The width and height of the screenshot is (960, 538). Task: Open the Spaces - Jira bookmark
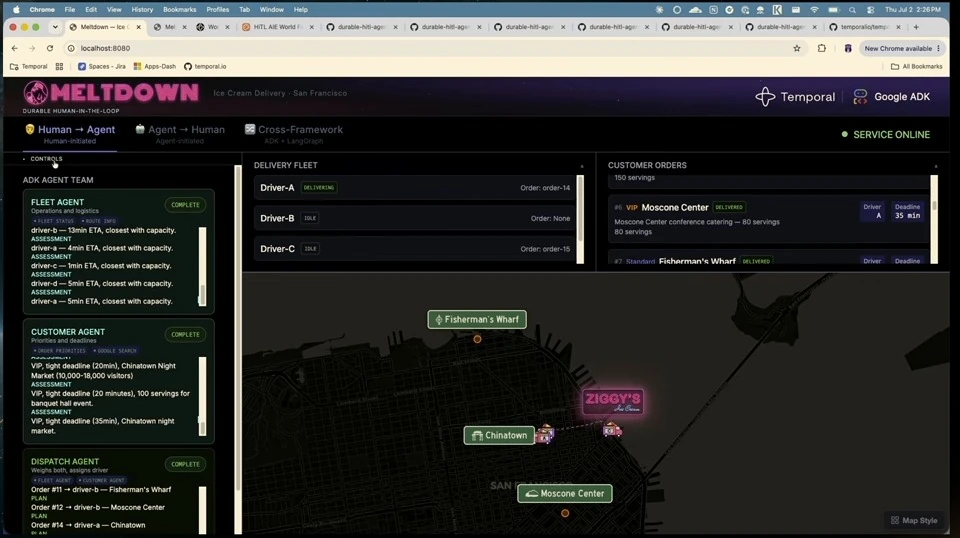(x=102, y=66)
